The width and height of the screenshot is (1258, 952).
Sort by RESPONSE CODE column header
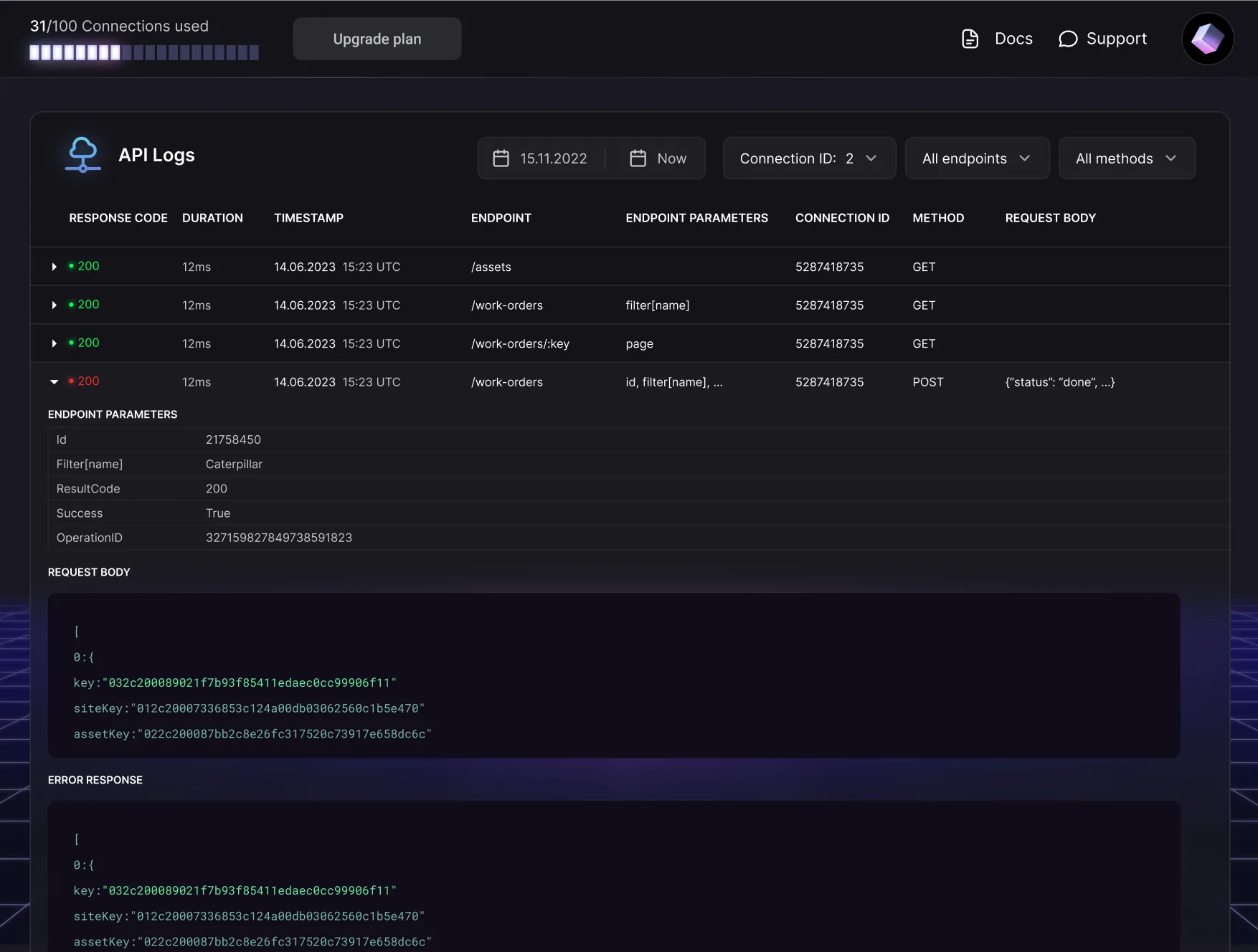pyautogui.click(x=118, y=218)
